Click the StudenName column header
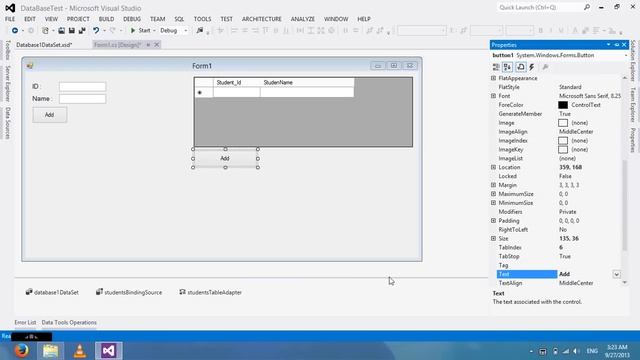 pyautogui.click(x=307, y=82)
